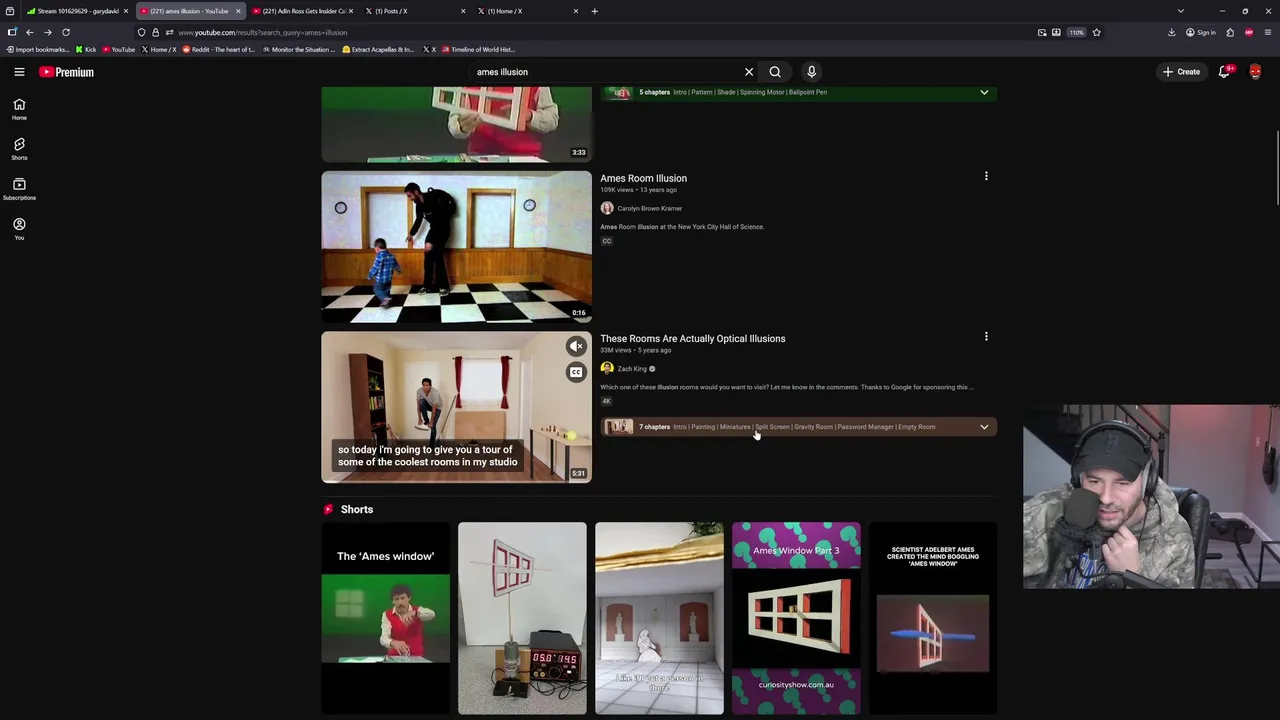The width and height of the screenshot is (1280, 720).
Task: Open site security shield icon
Action: [x=141, y=32]
